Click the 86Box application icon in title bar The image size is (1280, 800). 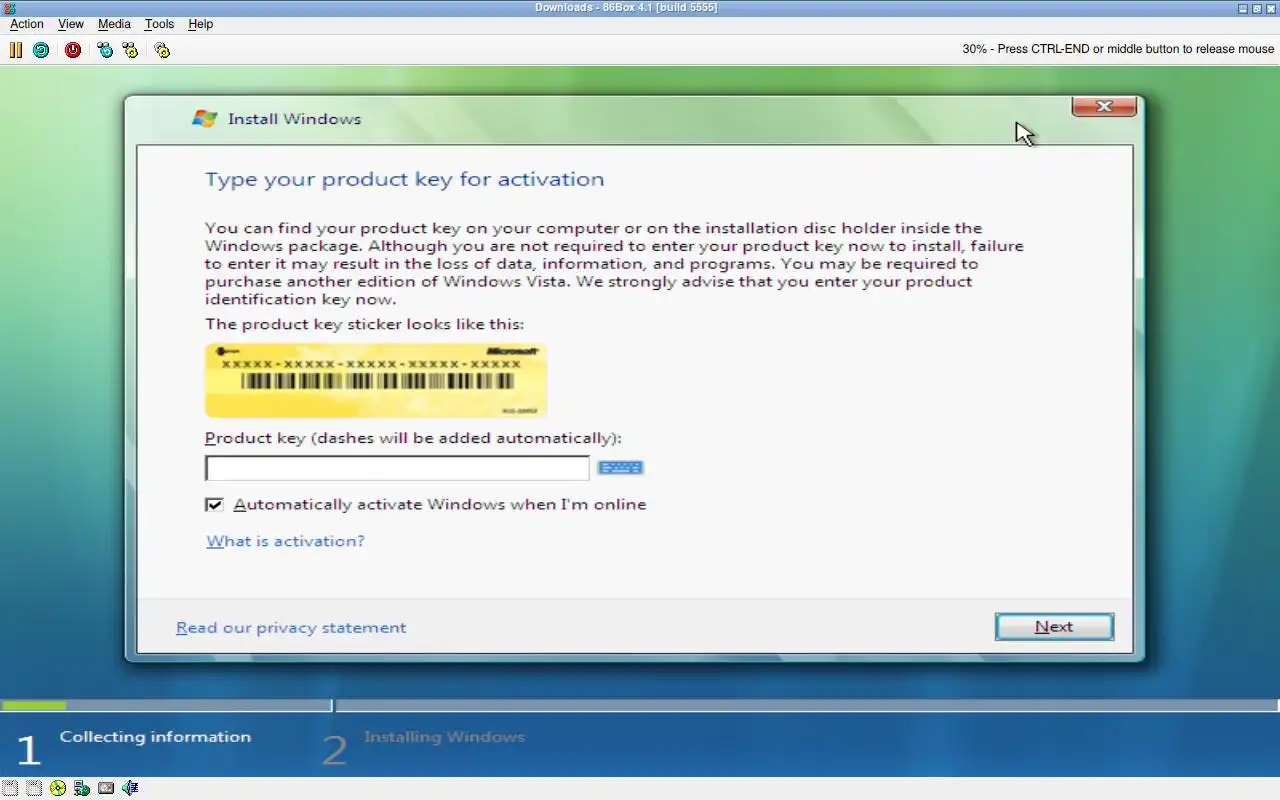9,7
